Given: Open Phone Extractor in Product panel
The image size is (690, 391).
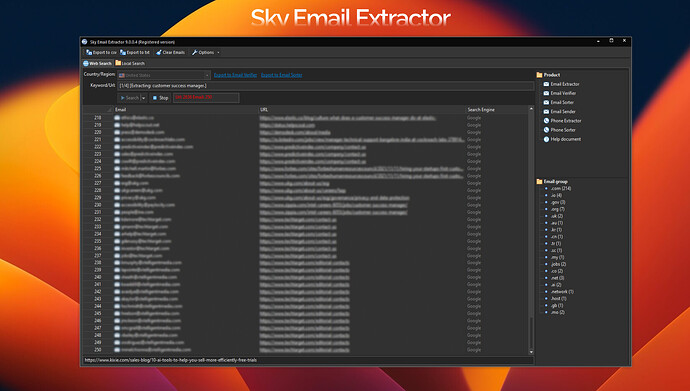Looking at the screenshot, I should [x=562, y=121].
